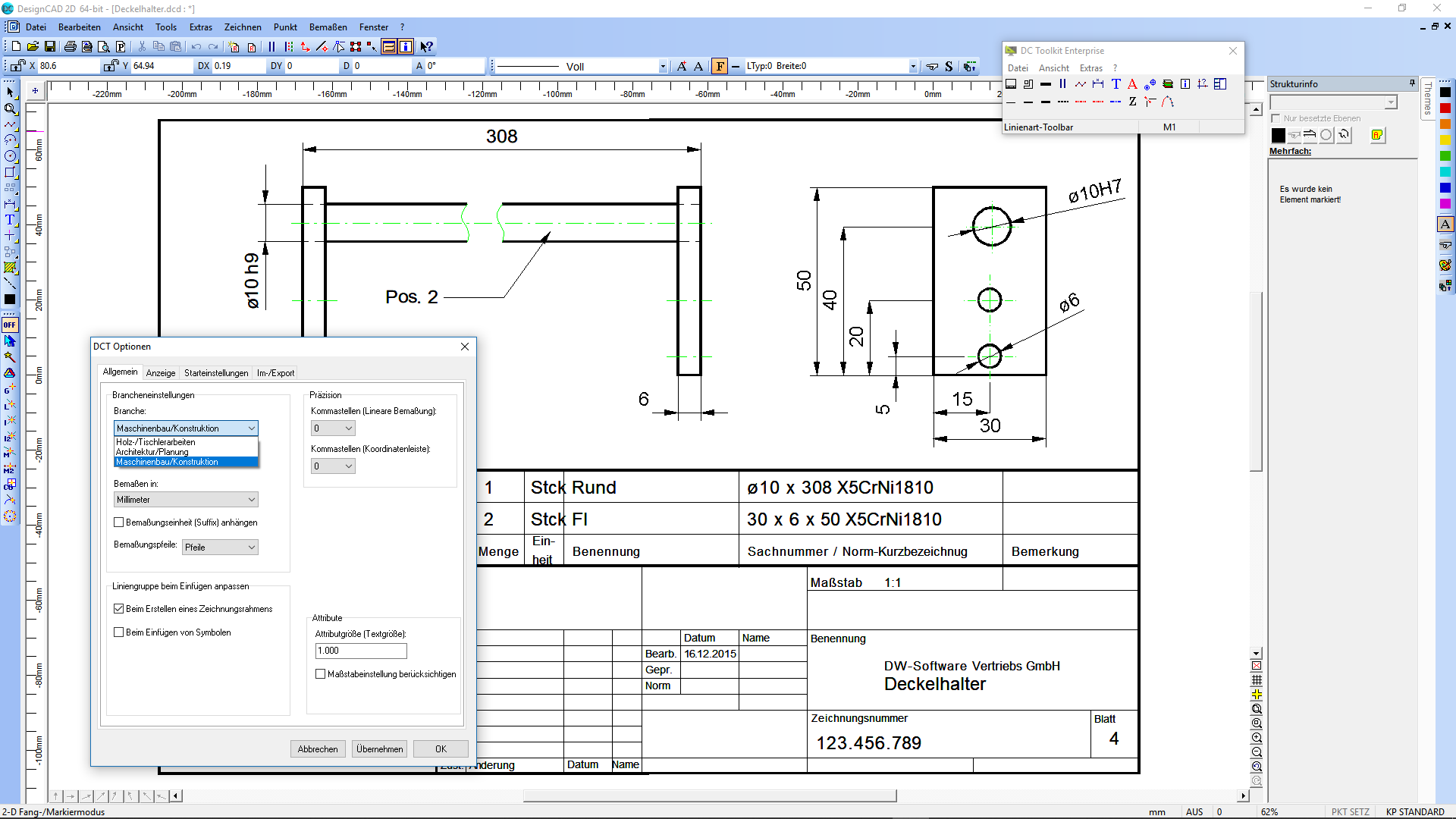
Task: Toggle 'Nur besetzte Ebenen' checkbox
Action: tap(1276, 118)
